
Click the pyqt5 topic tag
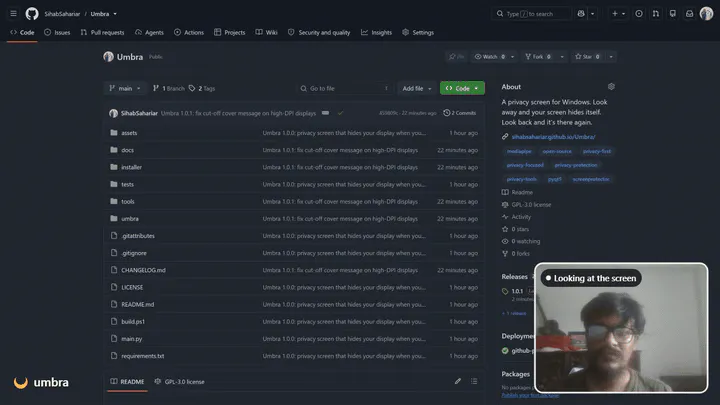[x=554, y=179]
